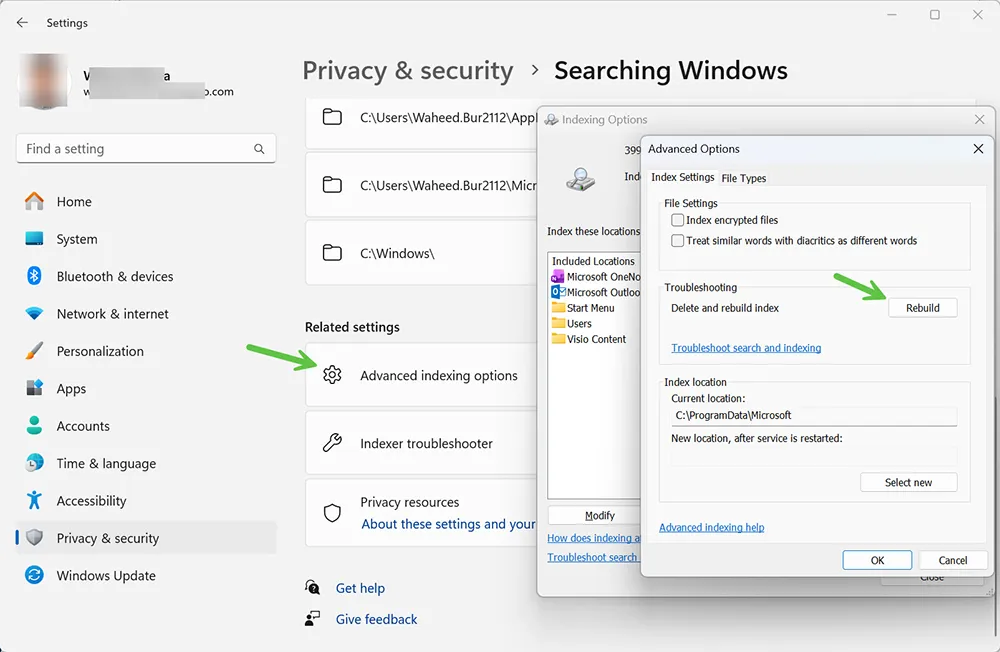Enable the Index encrypted files checkbox

677,220
